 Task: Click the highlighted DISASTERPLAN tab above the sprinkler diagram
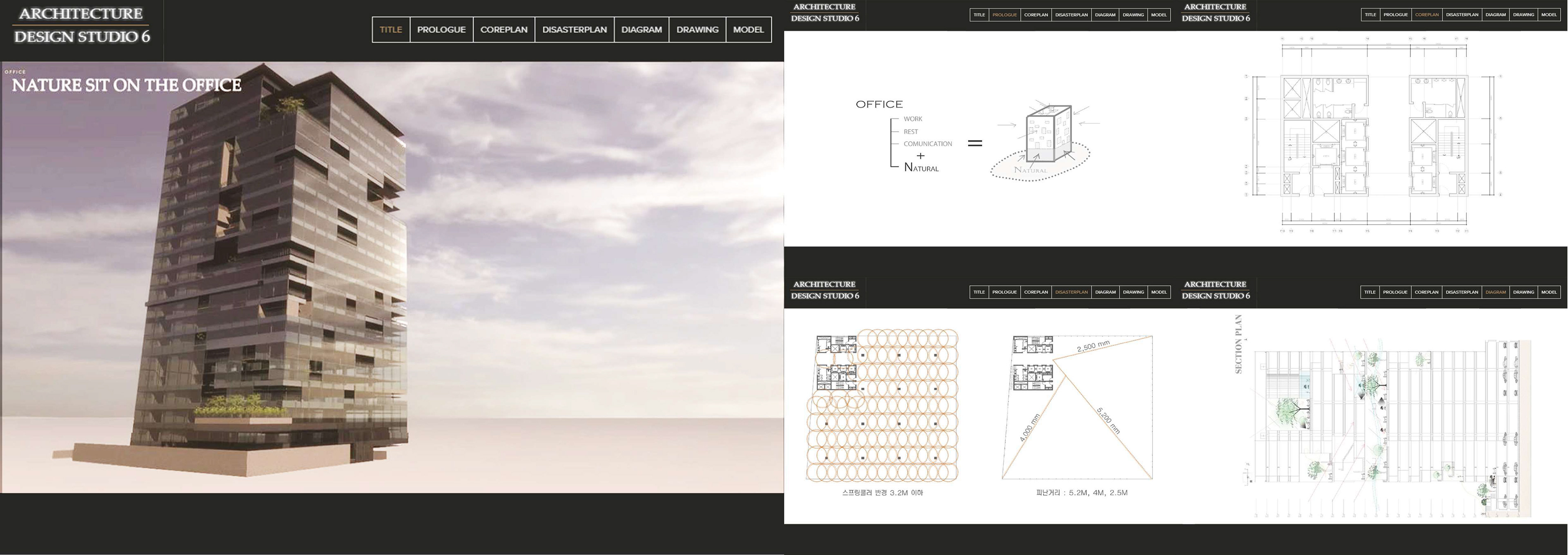coord(1071,292)
